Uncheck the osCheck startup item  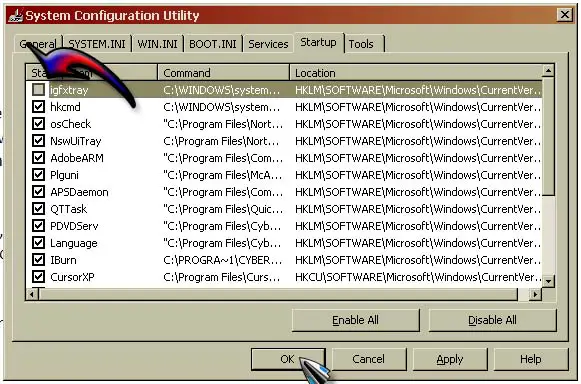(x=38, y=123)
